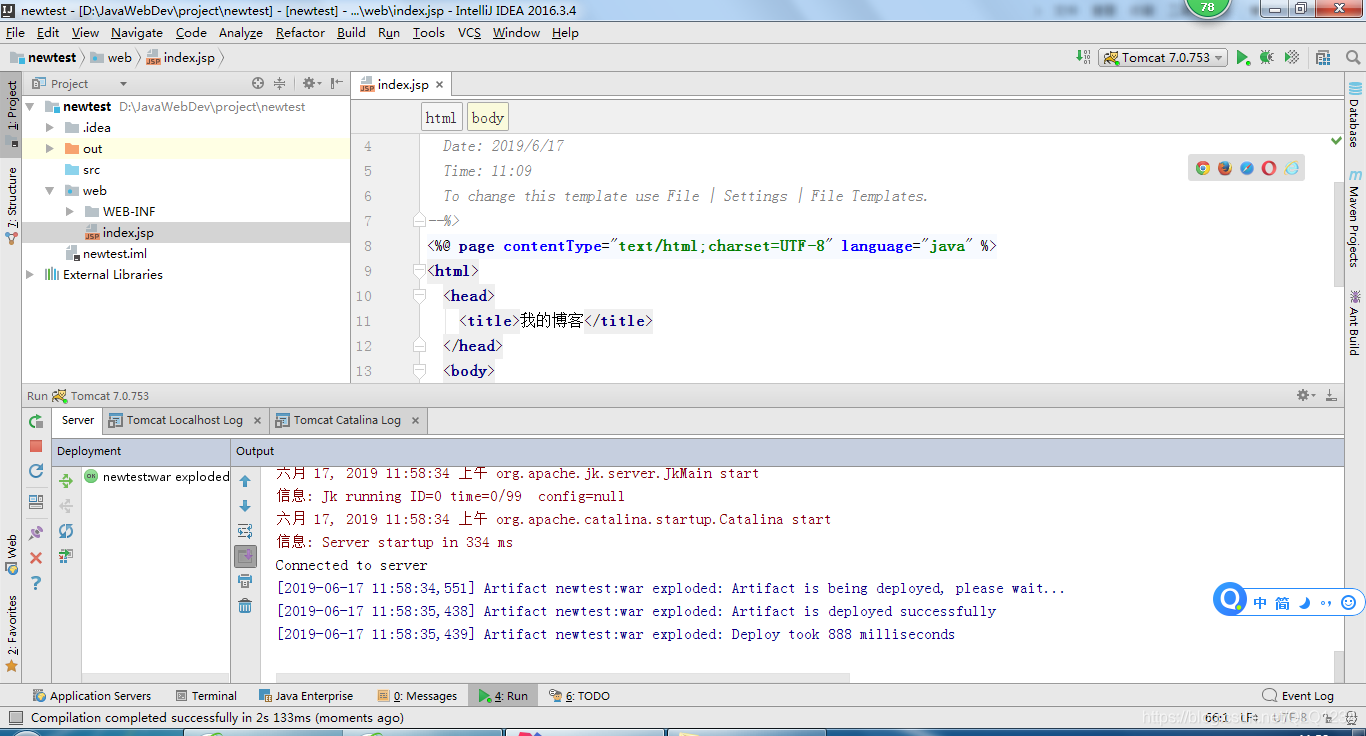Open page in Opera browser icon
The height and width of the screenshot is (736, 1366).
click(x=1269, y=168)
